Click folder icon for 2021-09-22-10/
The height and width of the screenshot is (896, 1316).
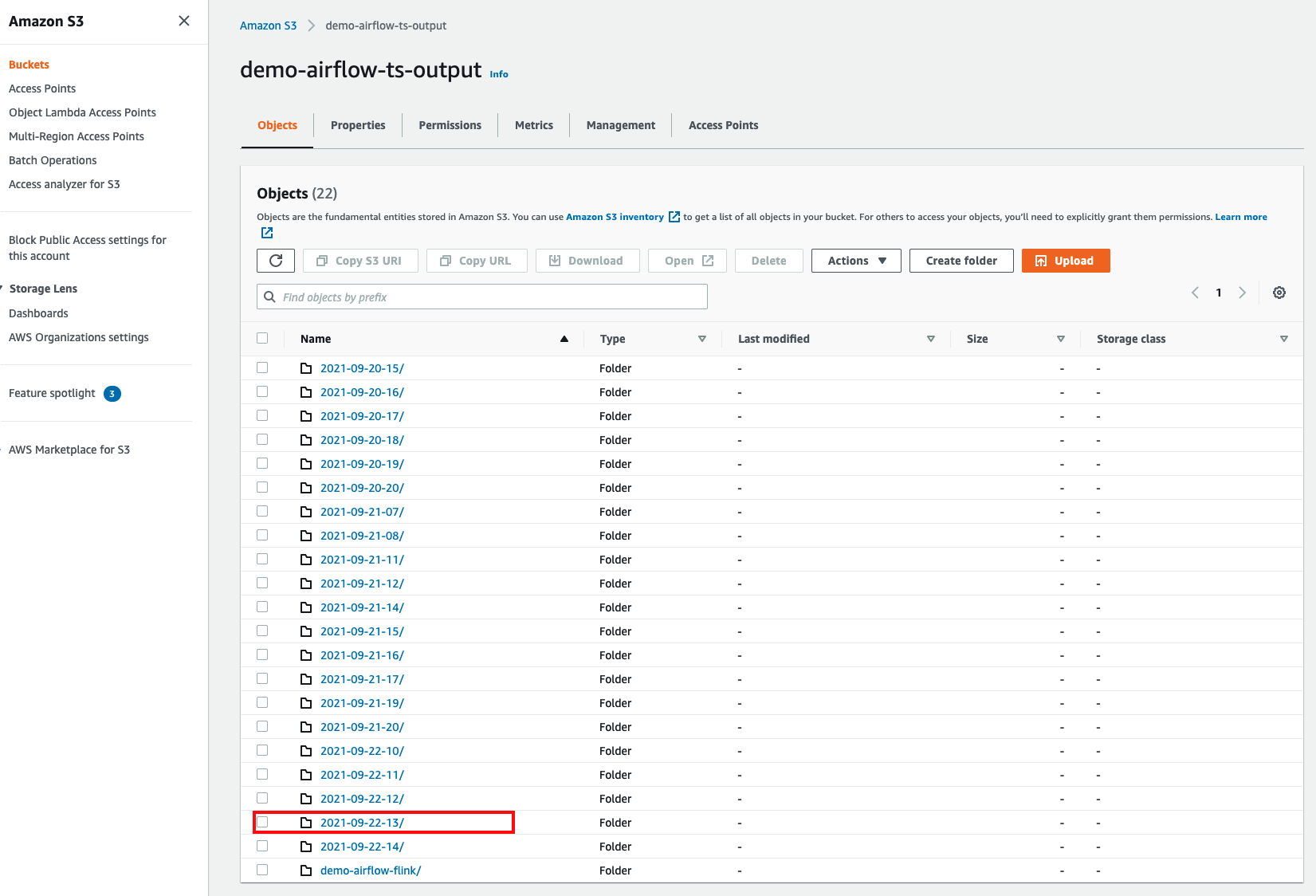click(306, 751)
